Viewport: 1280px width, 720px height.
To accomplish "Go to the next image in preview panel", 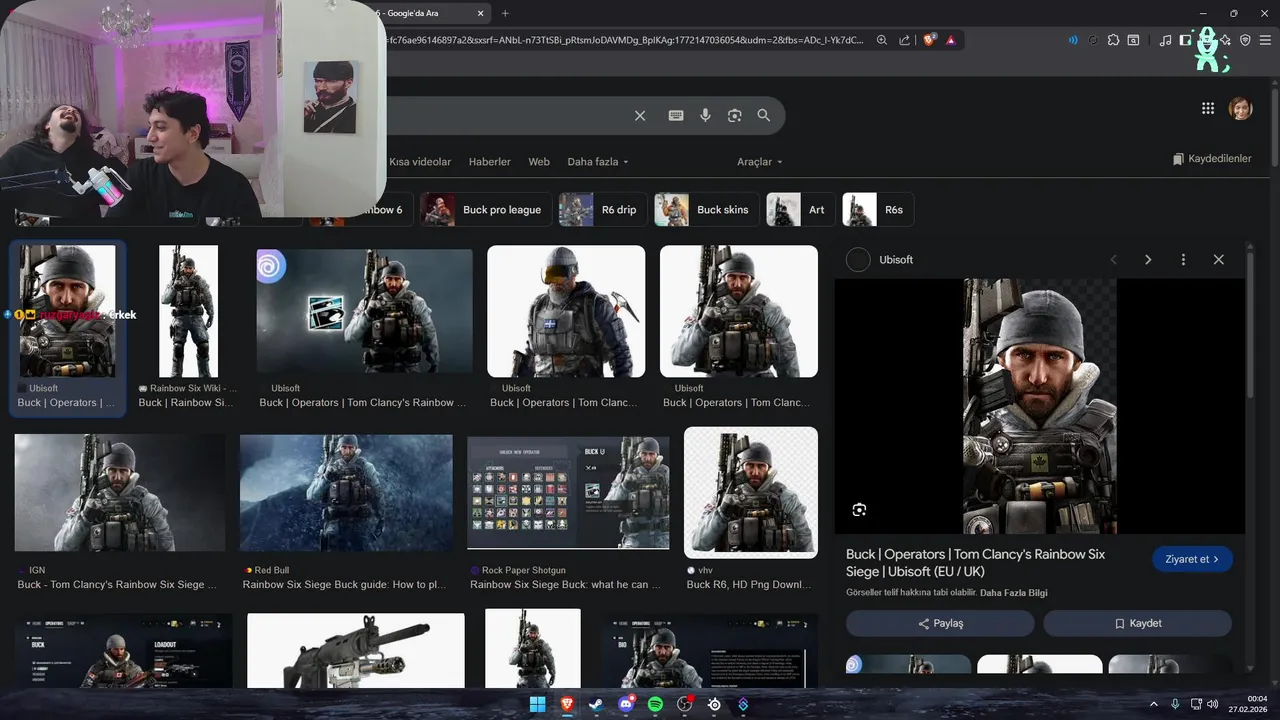I will [1148, 260].
